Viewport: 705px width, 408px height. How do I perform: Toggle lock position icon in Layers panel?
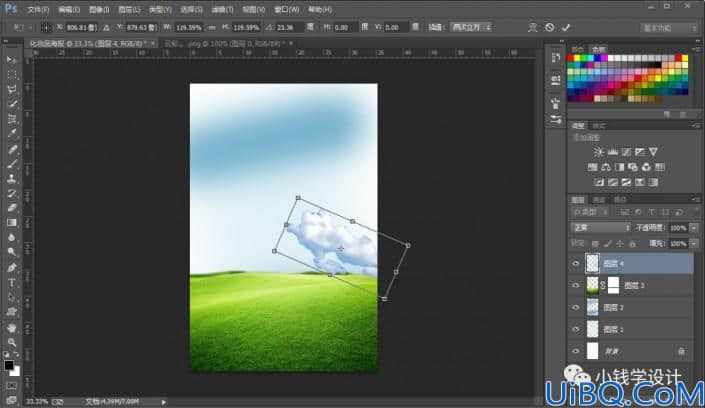pos(620,244)
